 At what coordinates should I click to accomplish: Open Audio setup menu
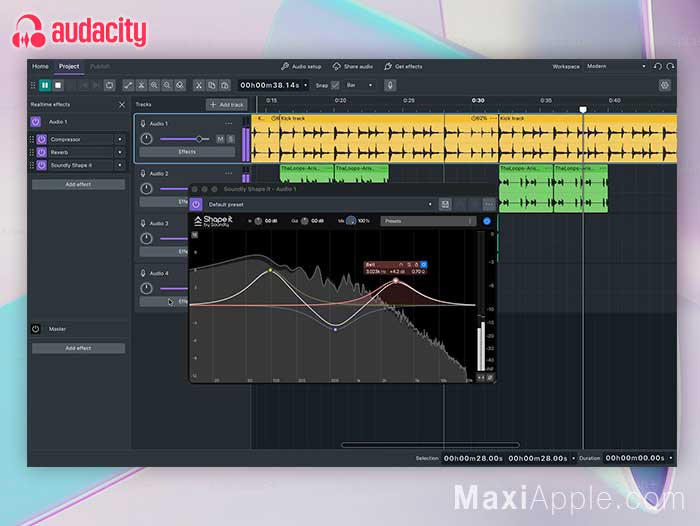click(x=301, y=67)
